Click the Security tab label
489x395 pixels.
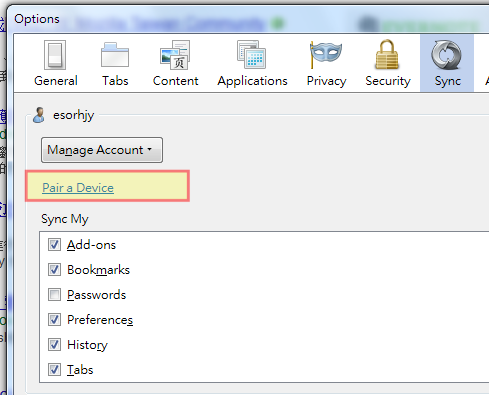pos(388,81)
